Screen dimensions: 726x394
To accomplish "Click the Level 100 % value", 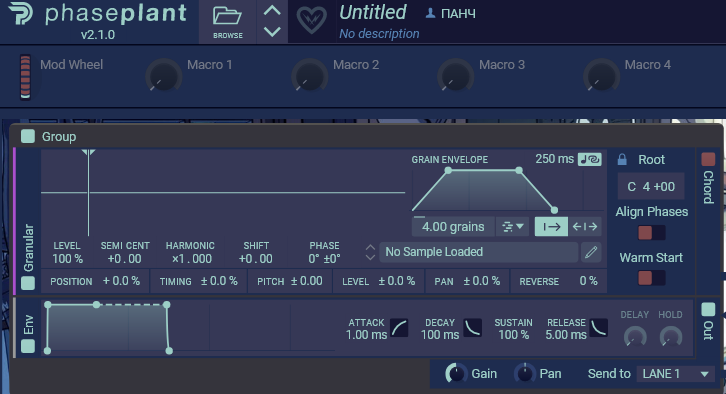I will coord(67,259).
